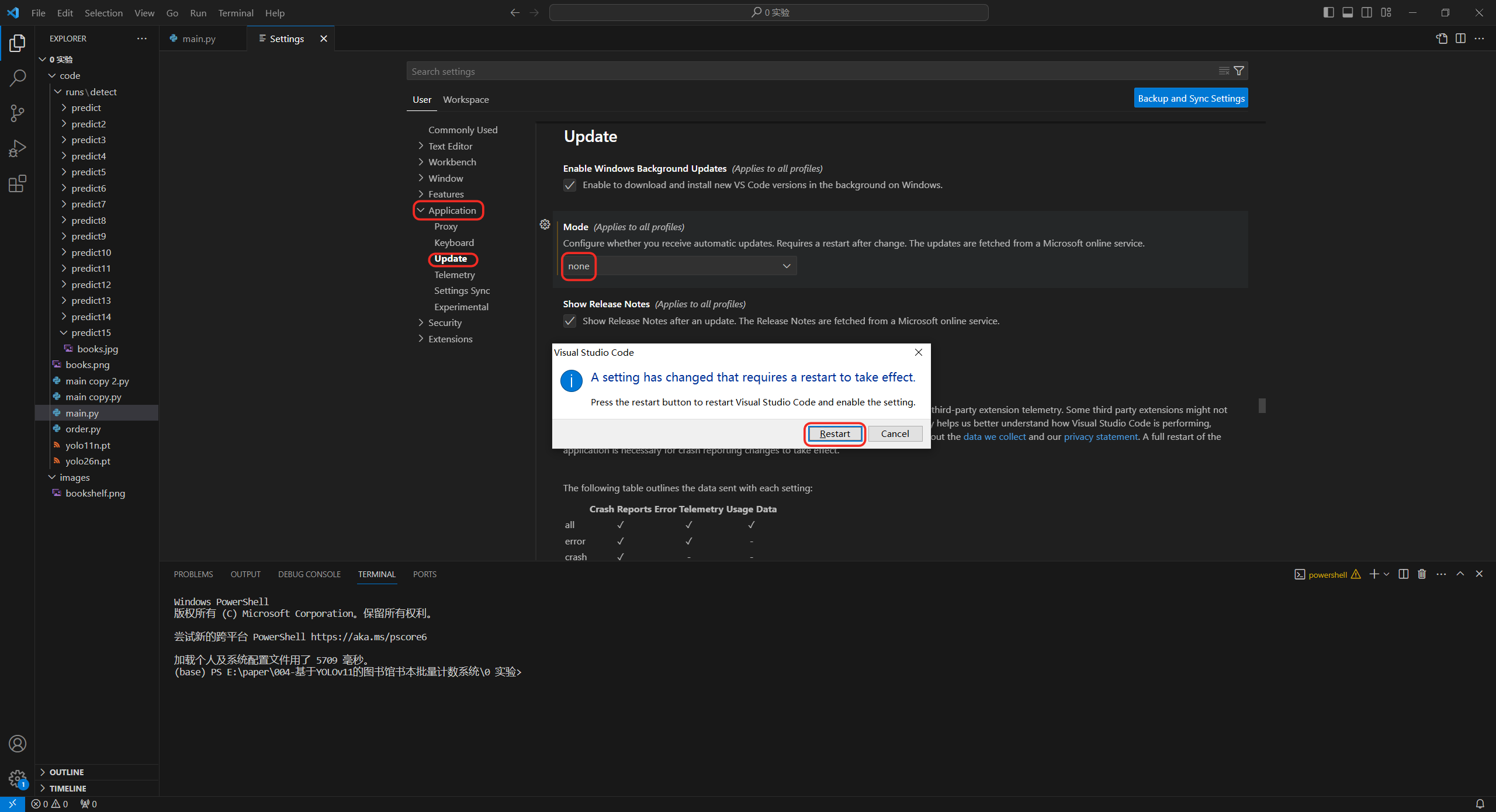Click the settings filter funnel icon

tap(1239, 71)
